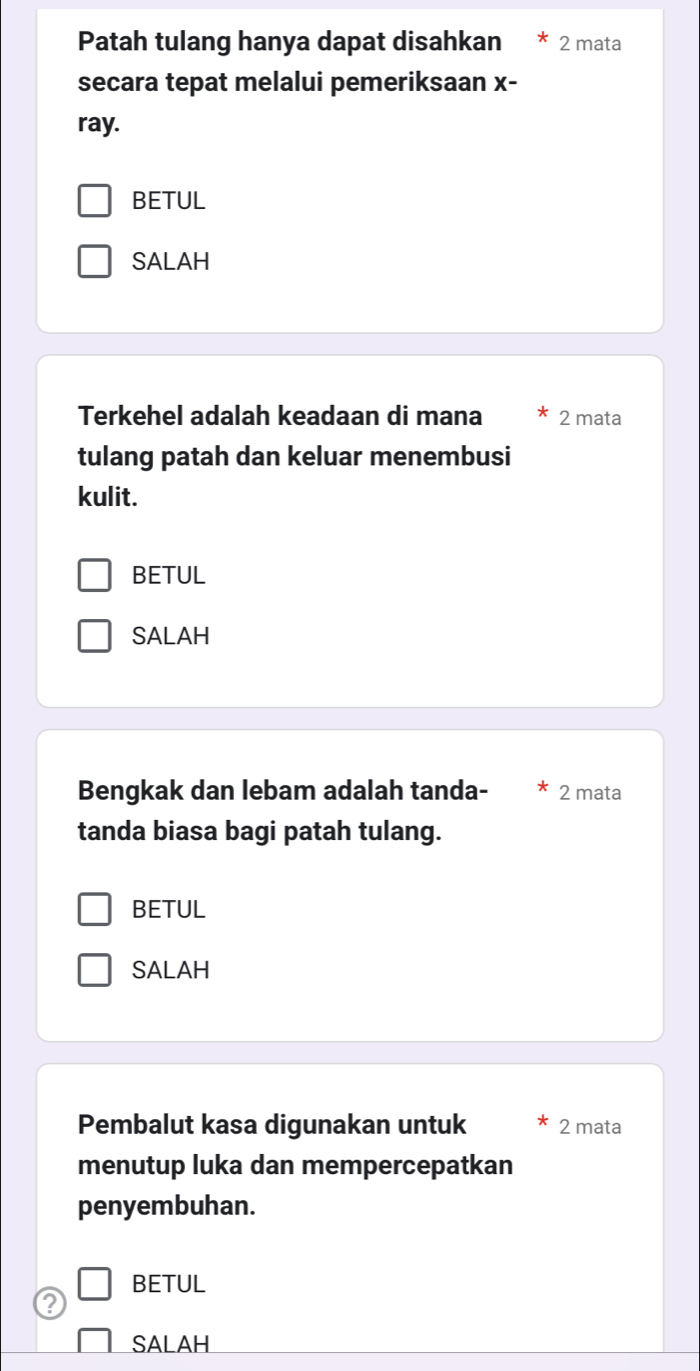Viewport: 700px width, 1371px height.
Task: Mark BETUL checkbox for Pembalut kasa question
Action: tap(96, 1283)
